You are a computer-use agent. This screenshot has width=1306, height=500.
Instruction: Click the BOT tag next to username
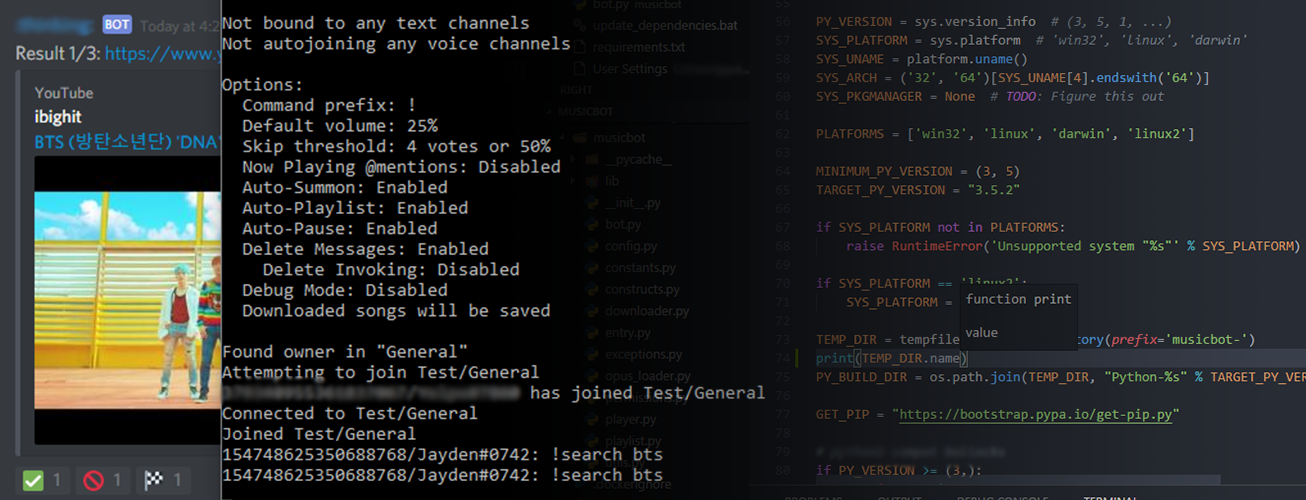(x=117, y=24)
